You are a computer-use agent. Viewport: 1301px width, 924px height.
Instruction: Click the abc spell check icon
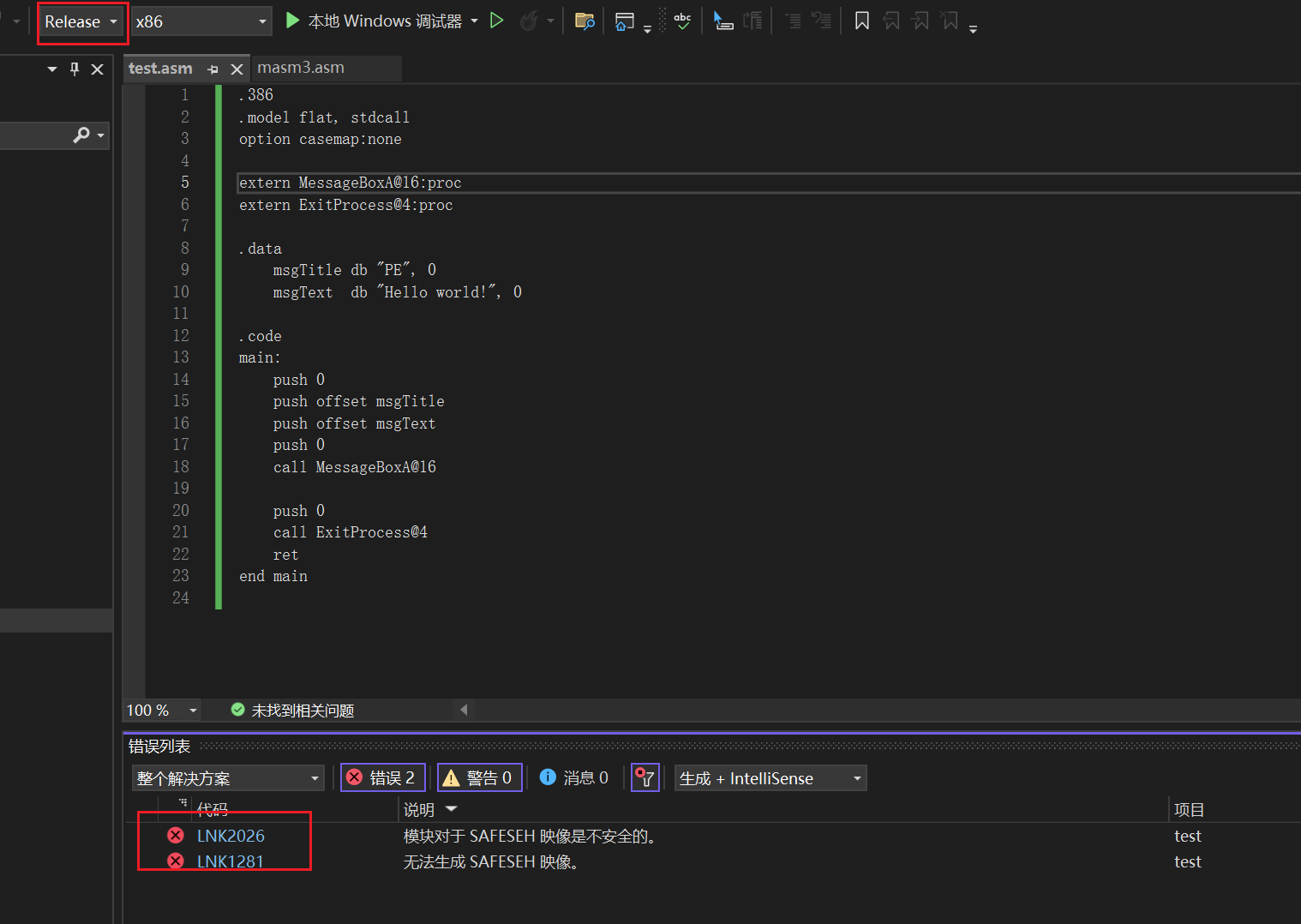tap(682, 21)
